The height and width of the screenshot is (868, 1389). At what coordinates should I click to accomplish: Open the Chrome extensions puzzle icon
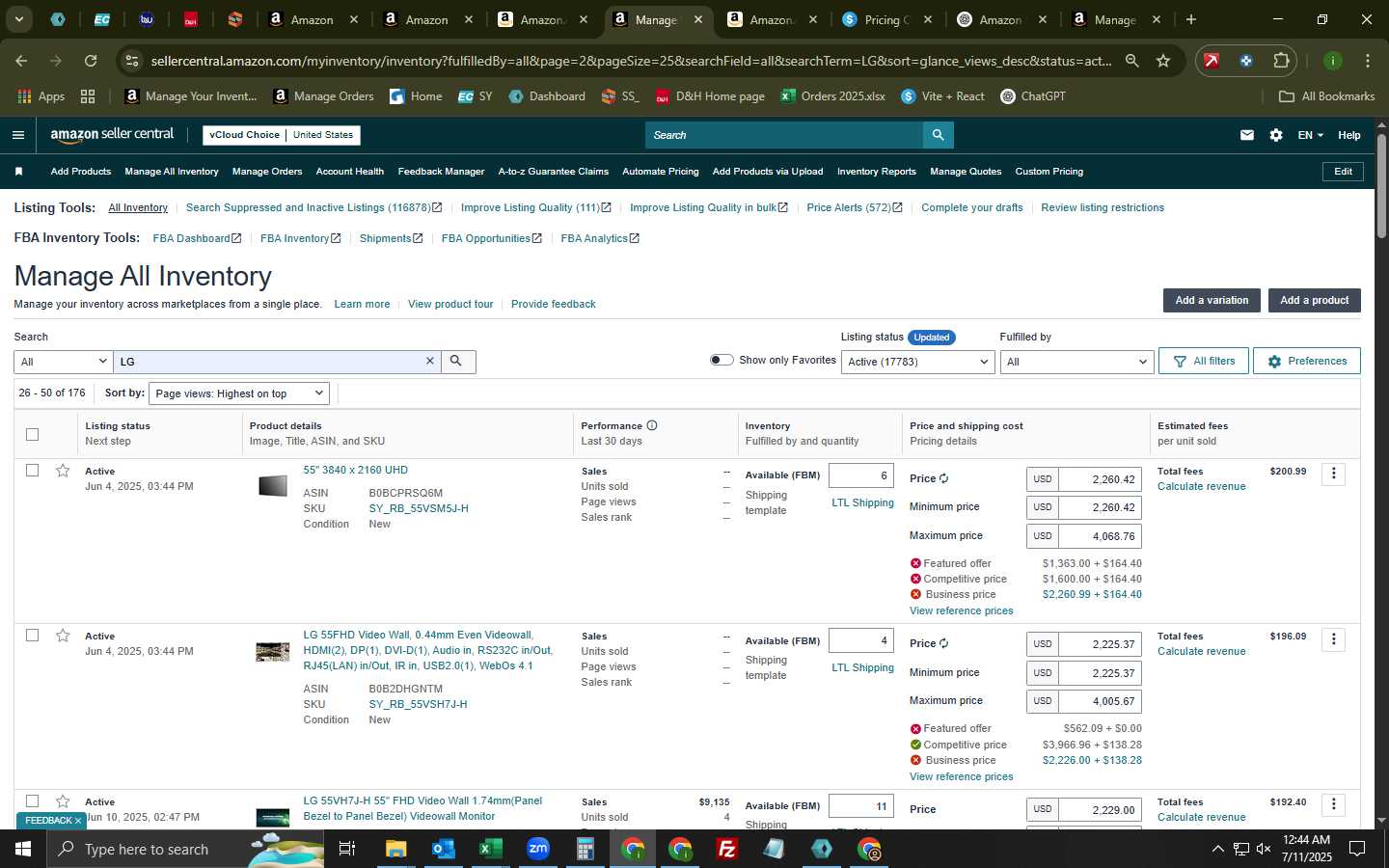click(1281, 61)
